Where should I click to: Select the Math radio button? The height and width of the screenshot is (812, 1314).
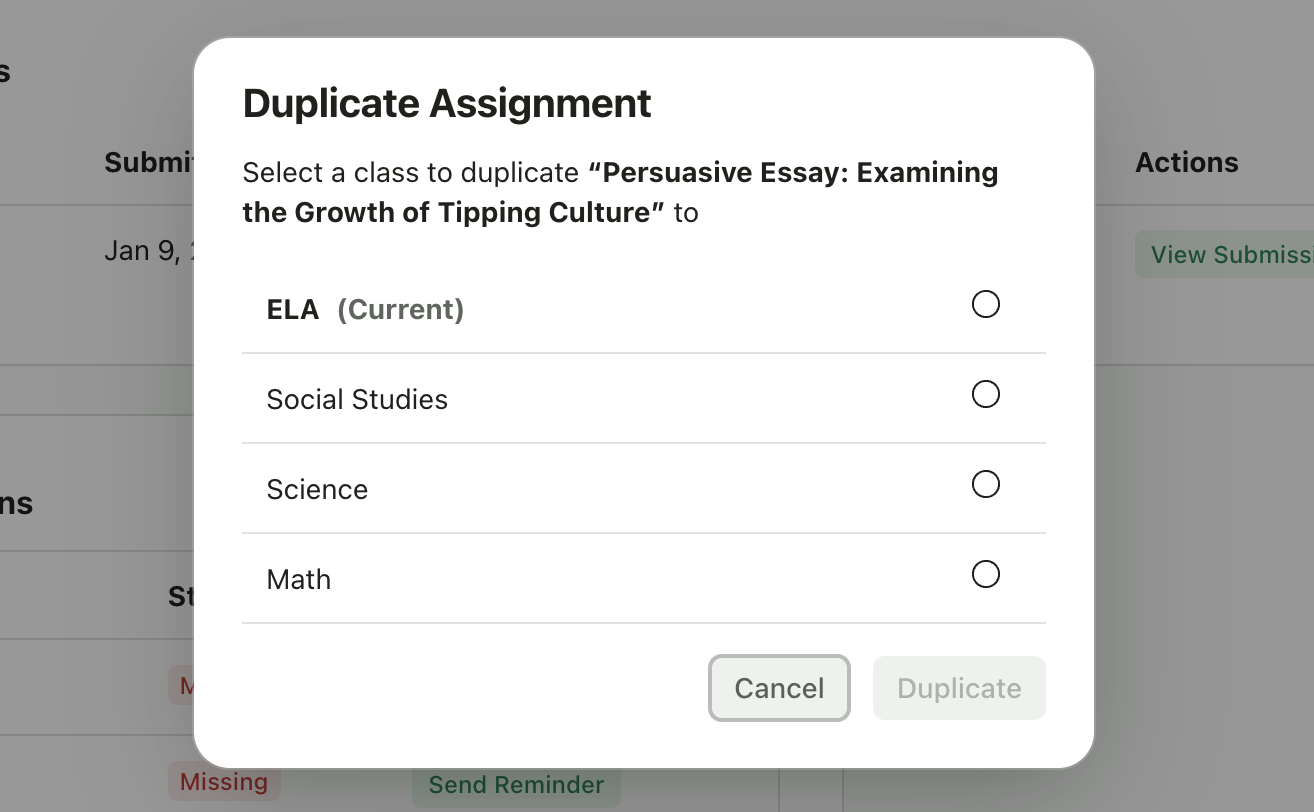coord(986,574)
